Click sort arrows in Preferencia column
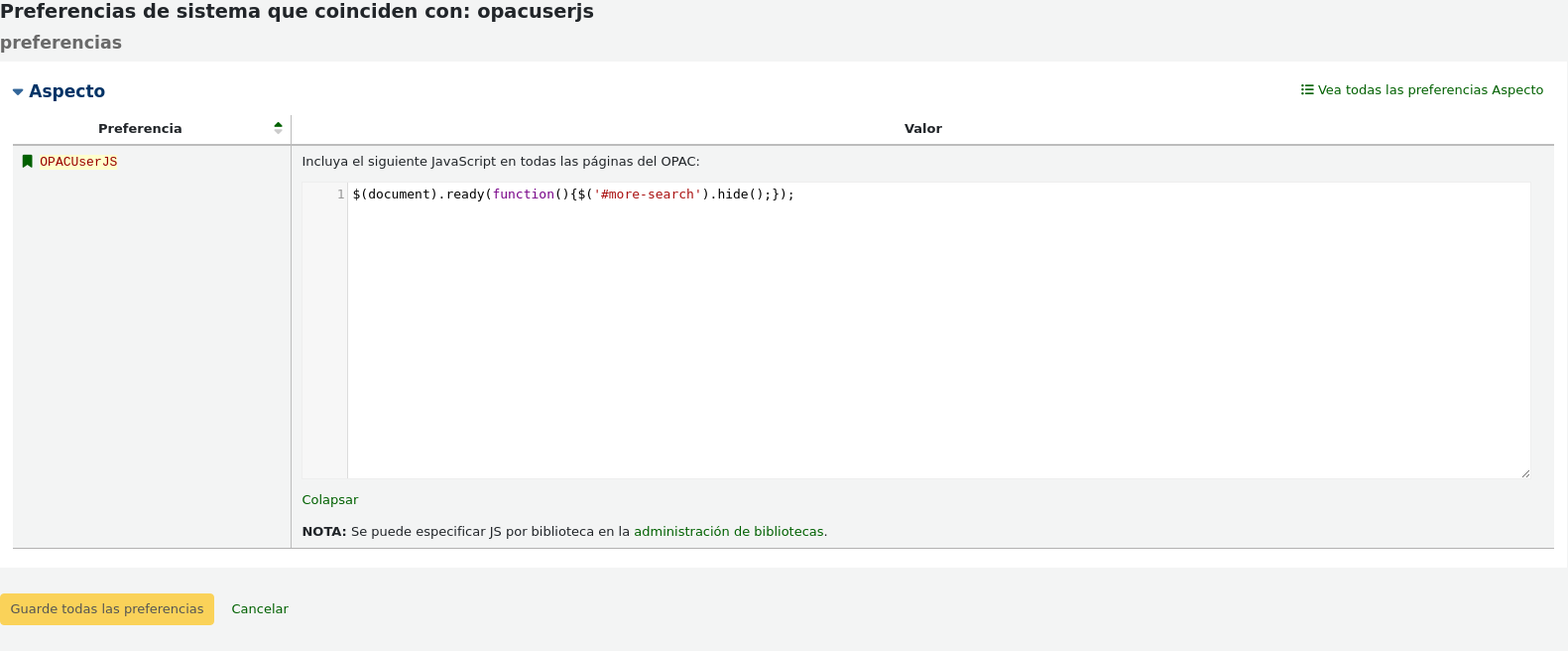The height and width of the screenshot is (651, 1568). pyautogui.click(x=278, y=128)
